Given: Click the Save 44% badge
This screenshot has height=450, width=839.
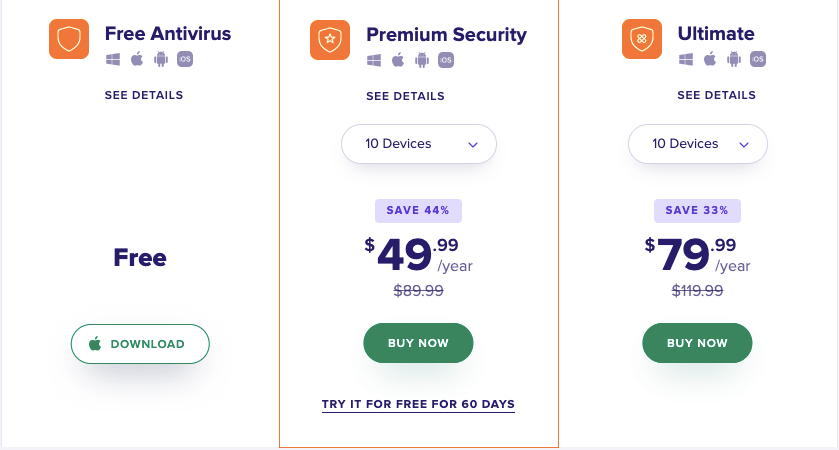Looking at the screenshot, I should pyautogui.click(x=418, y=211).
